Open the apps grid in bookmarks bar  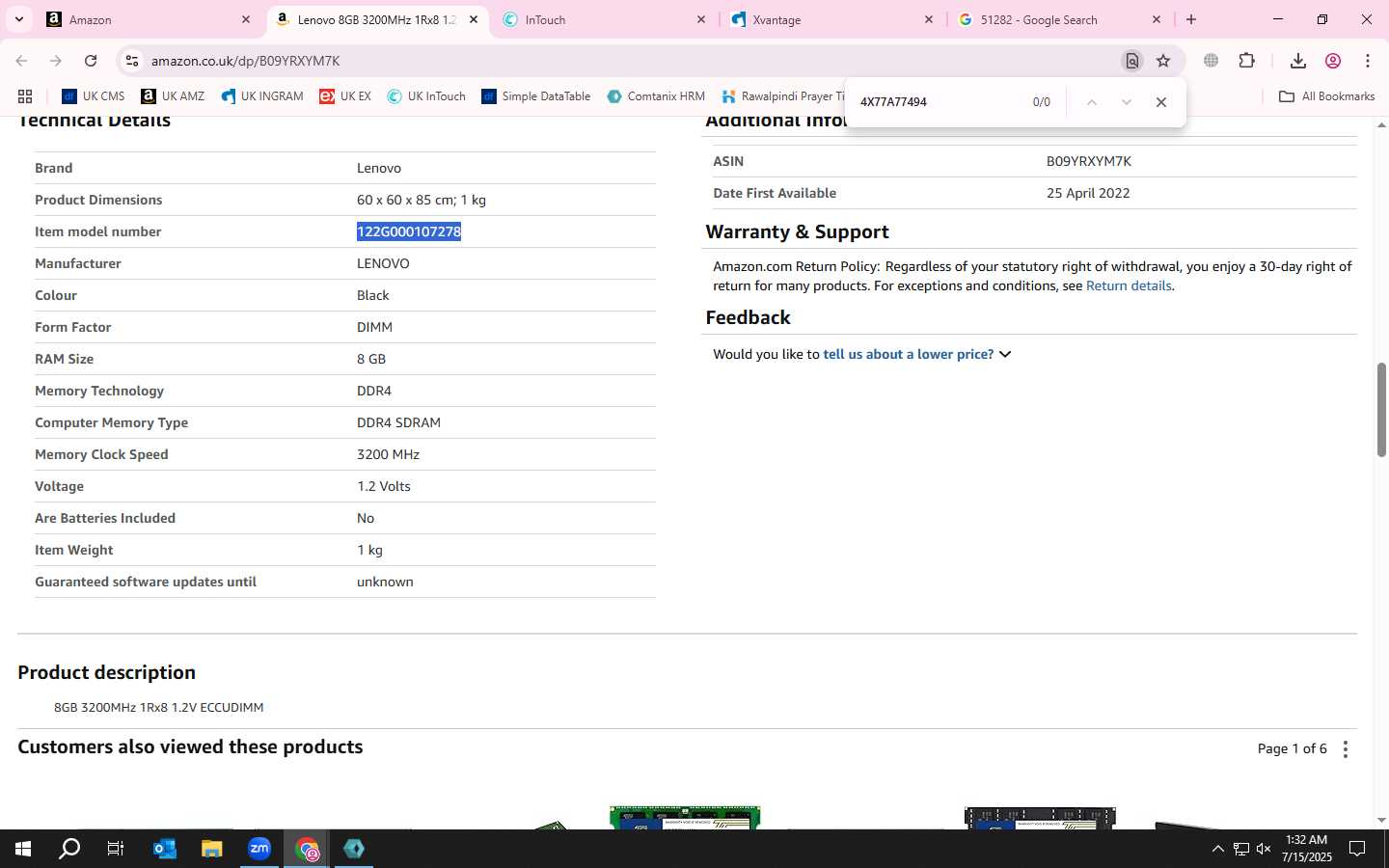(x=25, y=96)
